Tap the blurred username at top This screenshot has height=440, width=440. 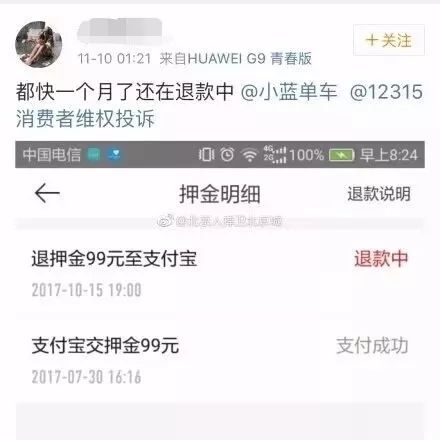pos(120,31)
